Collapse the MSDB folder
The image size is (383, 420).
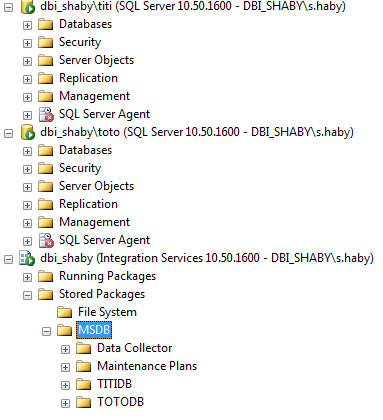click(x=46, y=332)
